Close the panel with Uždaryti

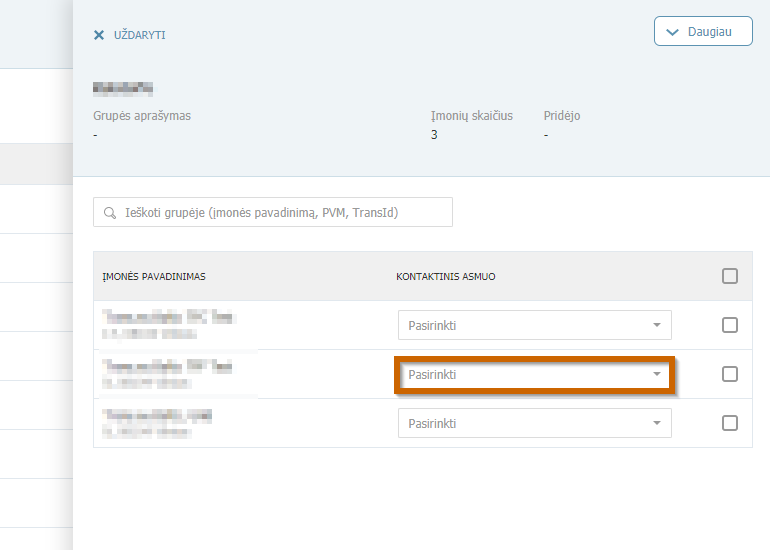pos(129,35)
